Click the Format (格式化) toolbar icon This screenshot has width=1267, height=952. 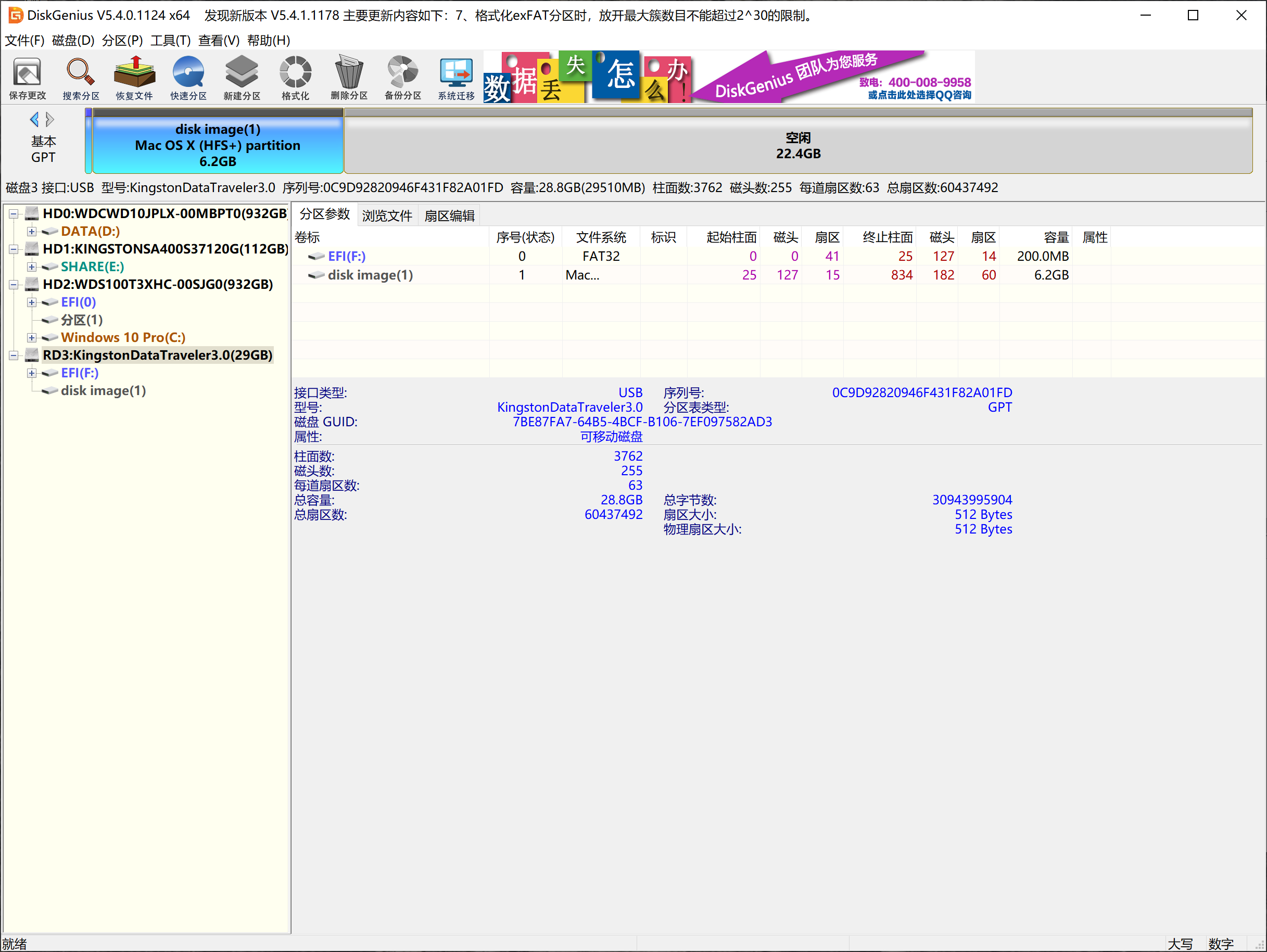click(x=295, y=78)
